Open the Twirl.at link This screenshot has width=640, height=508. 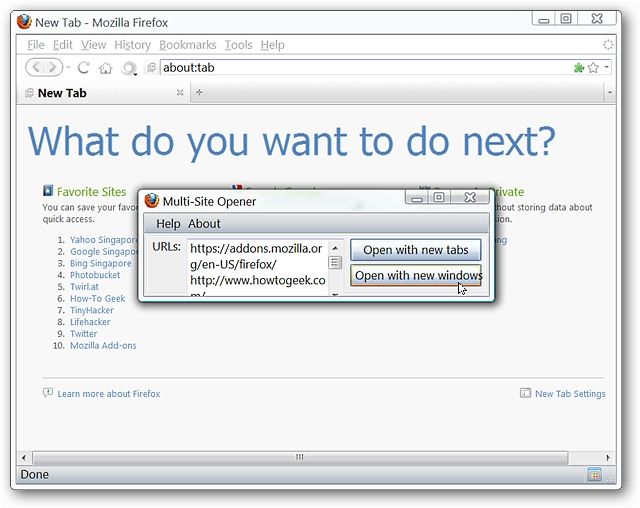[x=84, y=286]
